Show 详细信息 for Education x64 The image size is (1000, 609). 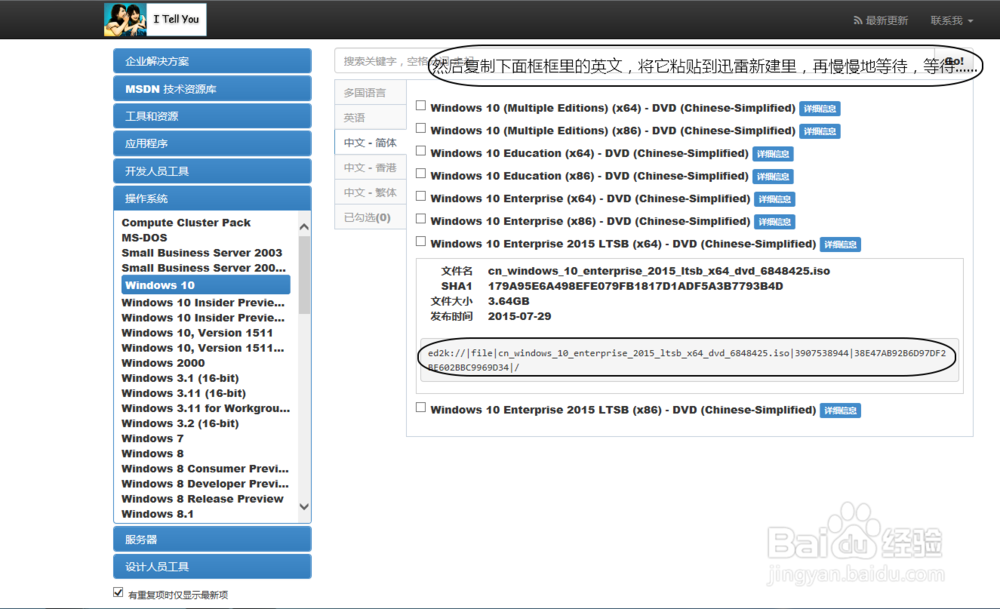pyautogui.click(x=773, y=154)
